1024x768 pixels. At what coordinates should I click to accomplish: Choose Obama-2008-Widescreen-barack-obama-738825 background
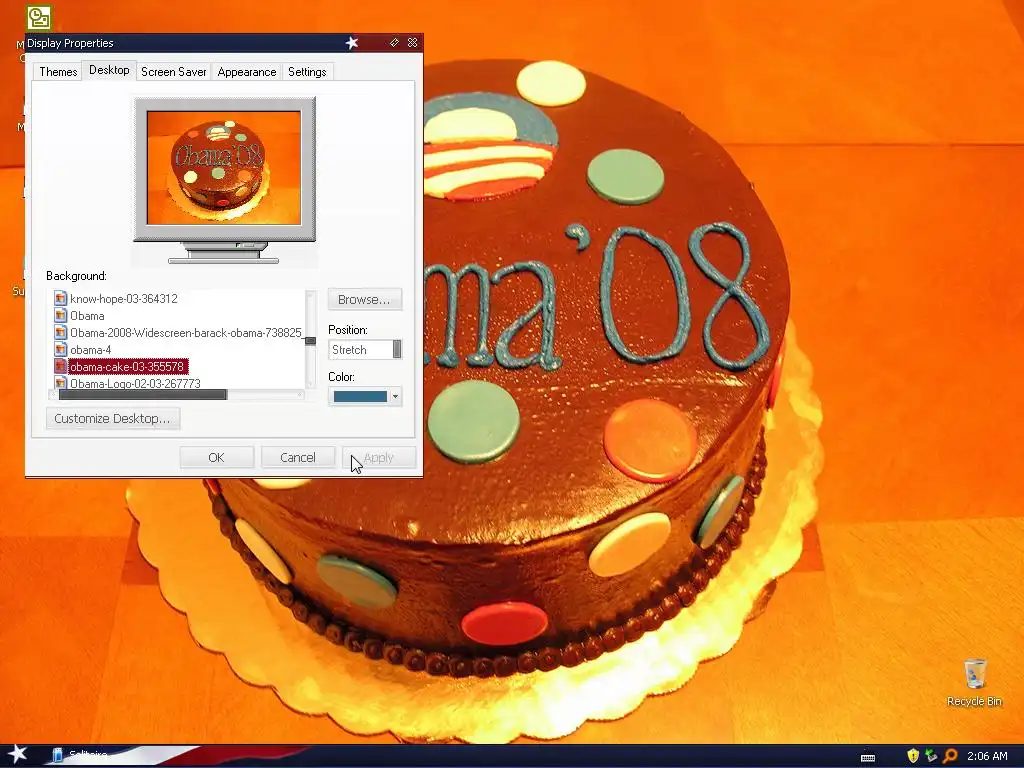[x=185, y=332]
